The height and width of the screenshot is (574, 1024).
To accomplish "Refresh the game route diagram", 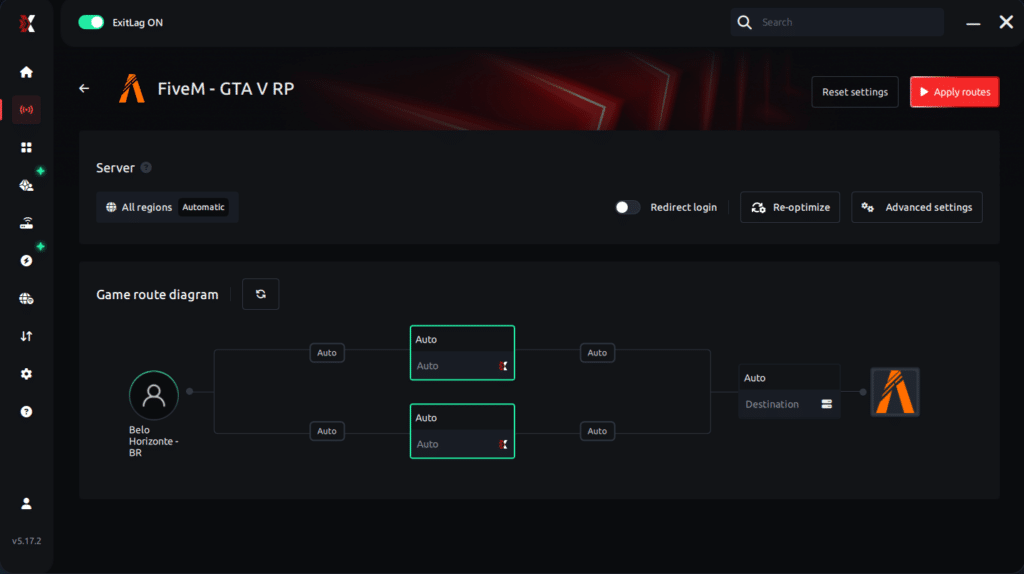I will click(x=261, y=294).
